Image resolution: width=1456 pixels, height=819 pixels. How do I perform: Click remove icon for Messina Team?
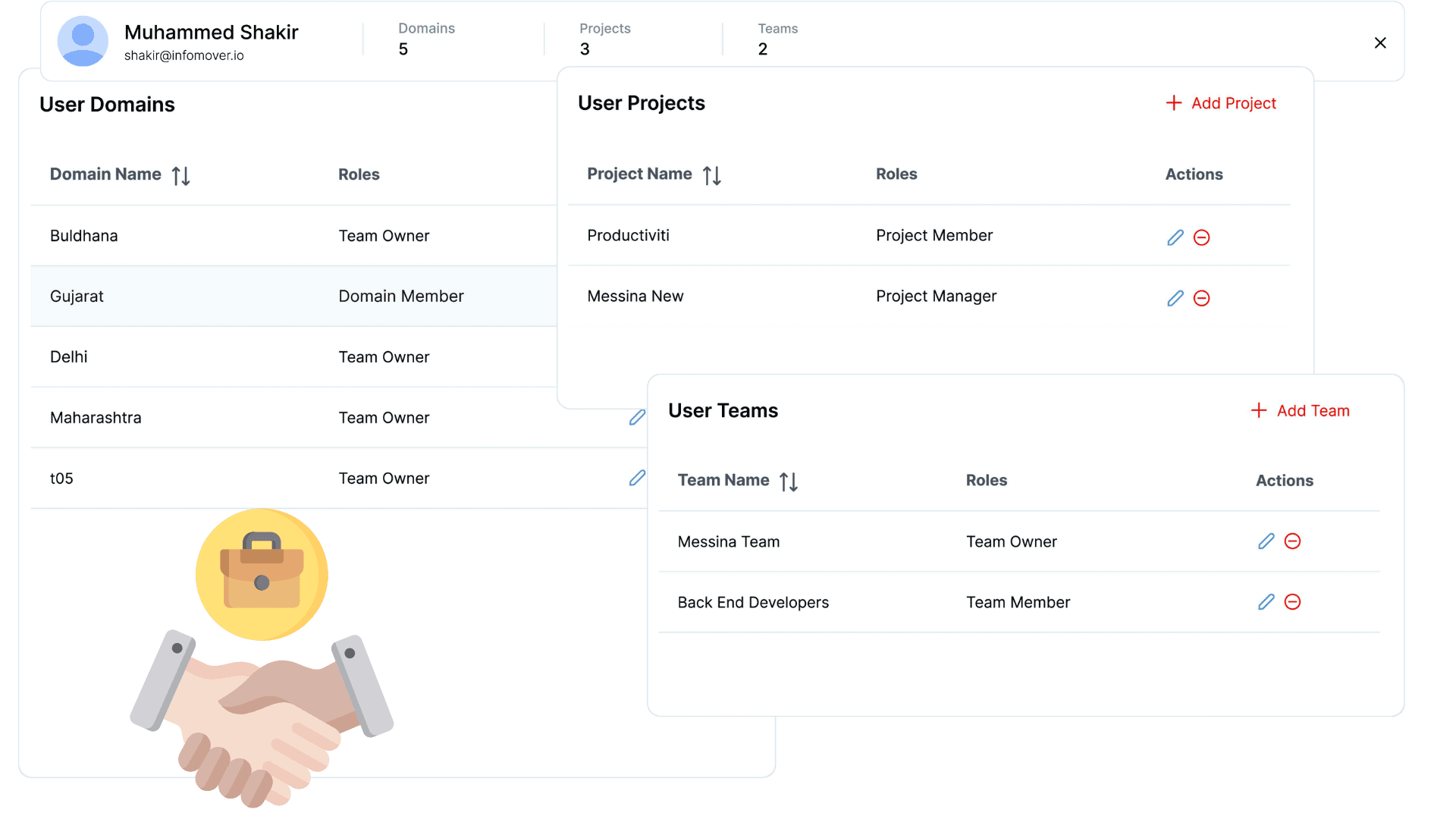[x=1293, y=541]
